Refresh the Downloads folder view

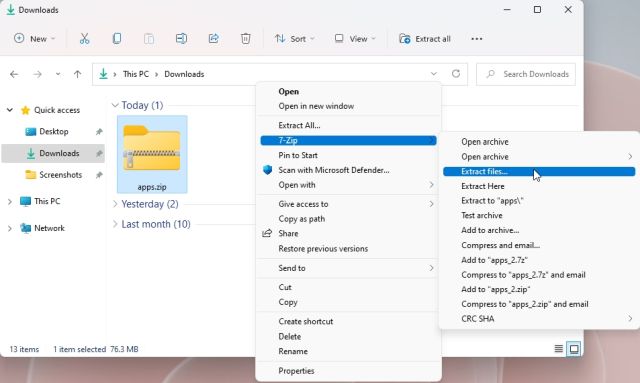[456, 74]
